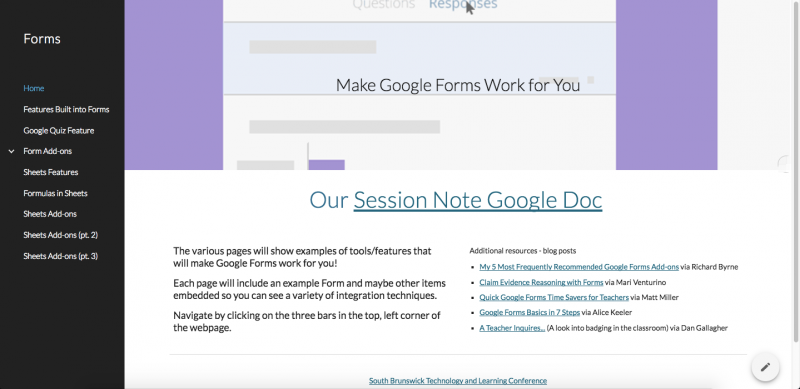Open the Google Quiz Feature page
The height and width of the screenshot is (389, 800).
coord(59,131)
